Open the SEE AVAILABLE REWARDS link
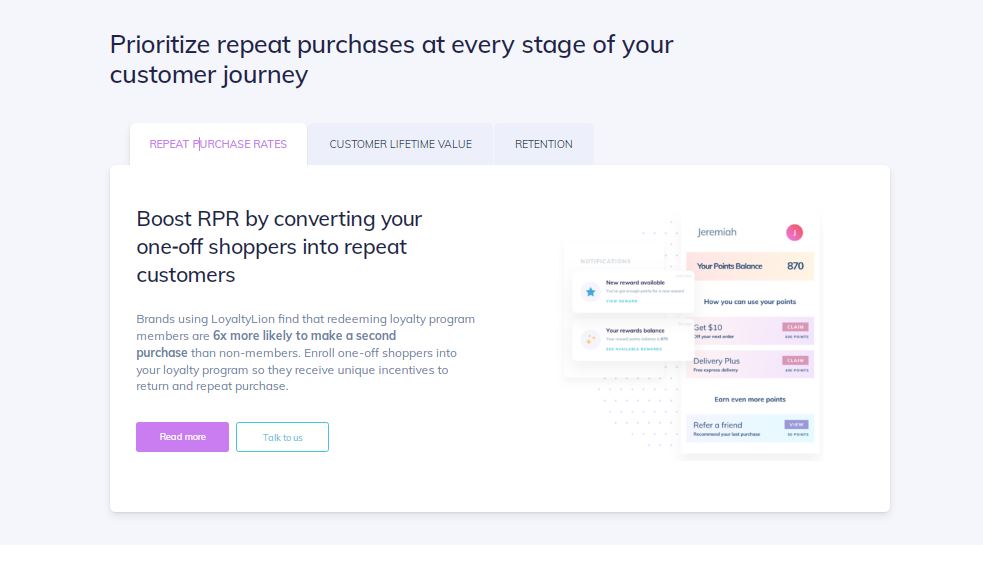This screenshot has height=587, width=983. [x=633, y=349]
